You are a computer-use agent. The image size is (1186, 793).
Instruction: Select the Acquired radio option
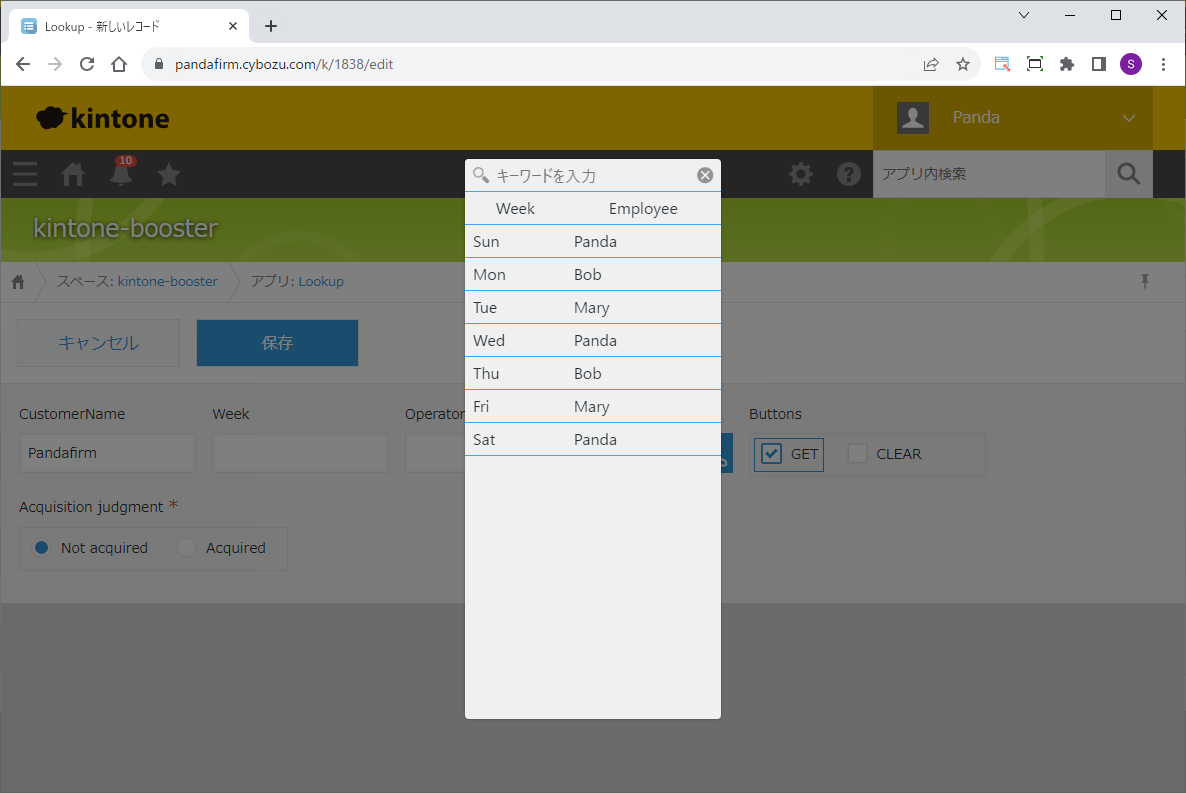pos(187,548)
